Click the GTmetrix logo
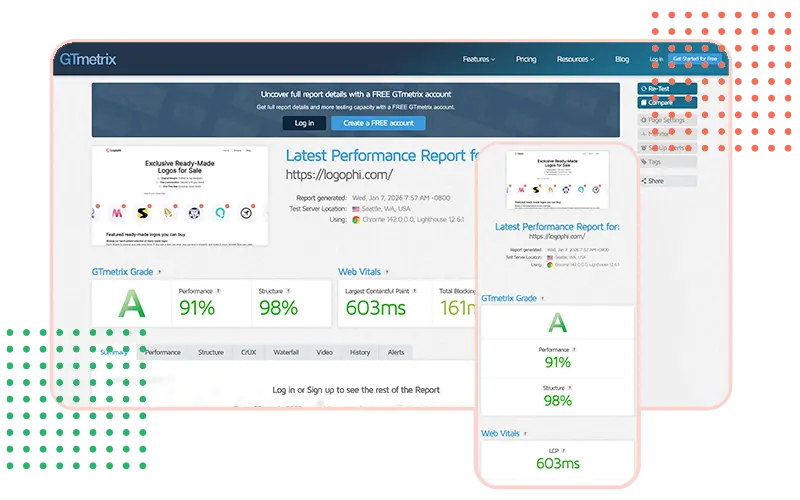 click(x=86, y=59)
